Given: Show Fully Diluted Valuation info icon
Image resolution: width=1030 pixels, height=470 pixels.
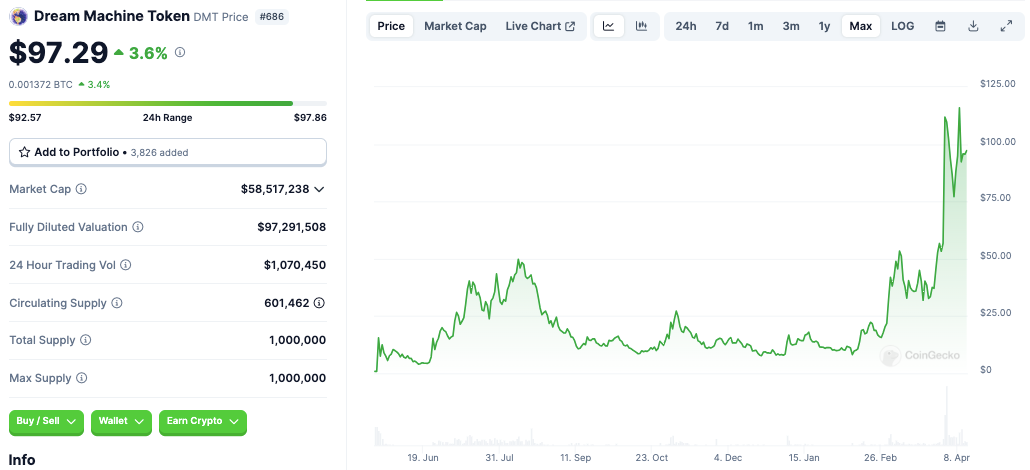Looking at the screenshot, I should click(x=138, y=227).
